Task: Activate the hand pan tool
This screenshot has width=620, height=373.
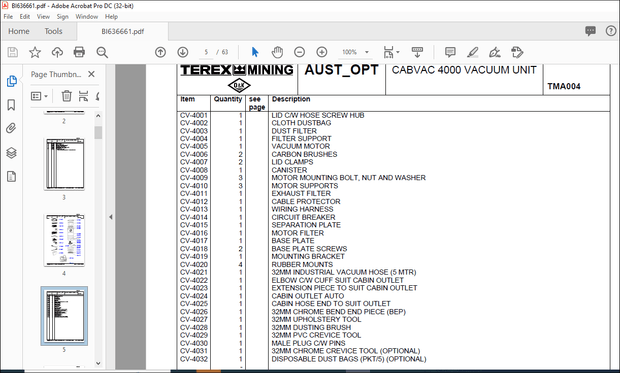Action: click(x=277, y=52)
